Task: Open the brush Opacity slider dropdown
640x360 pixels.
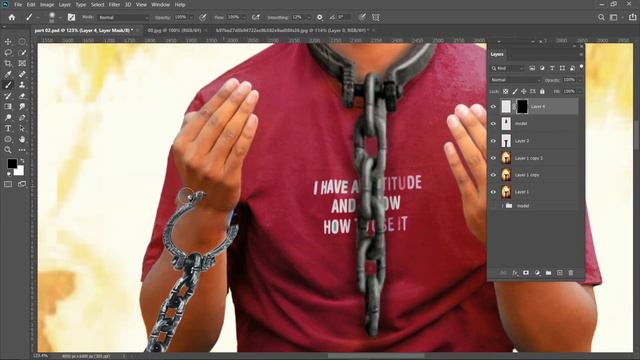Action: 190,17
